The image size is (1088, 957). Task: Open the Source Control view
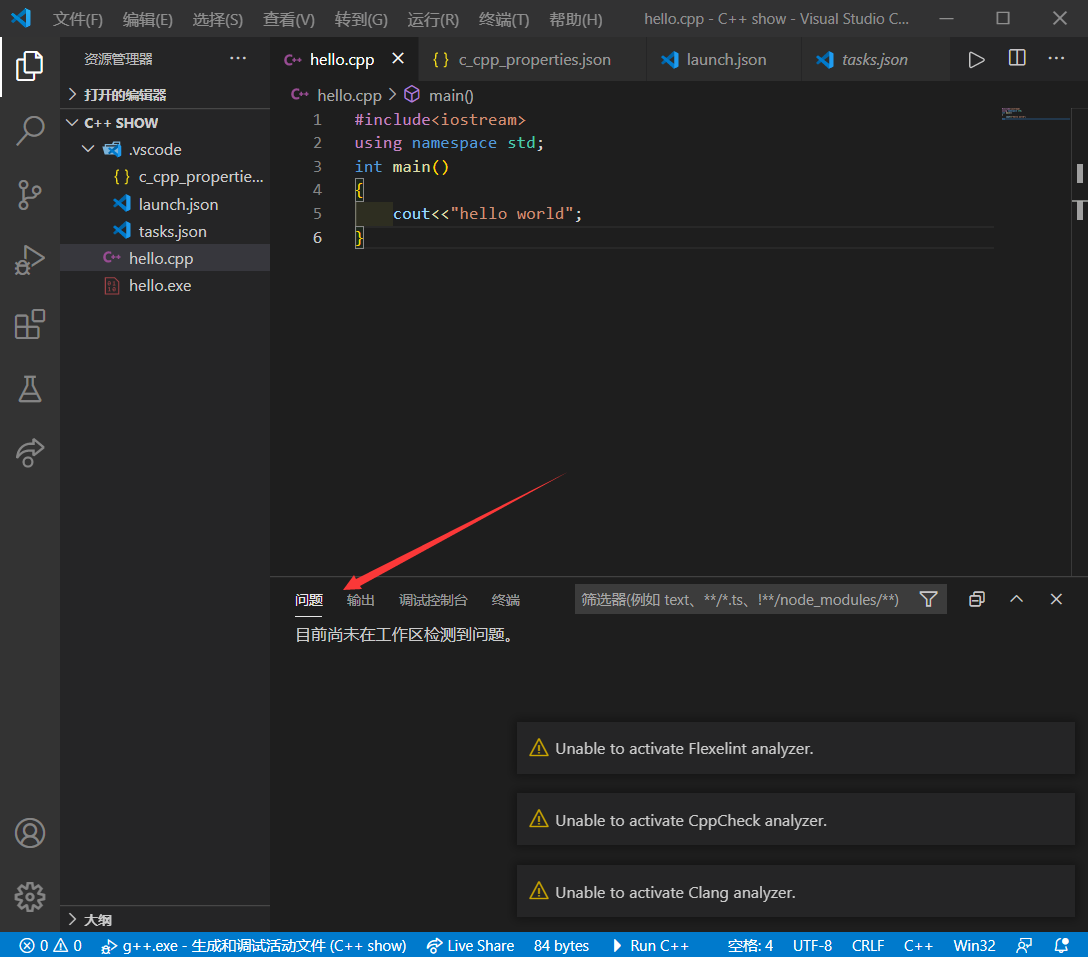[30, 195]
